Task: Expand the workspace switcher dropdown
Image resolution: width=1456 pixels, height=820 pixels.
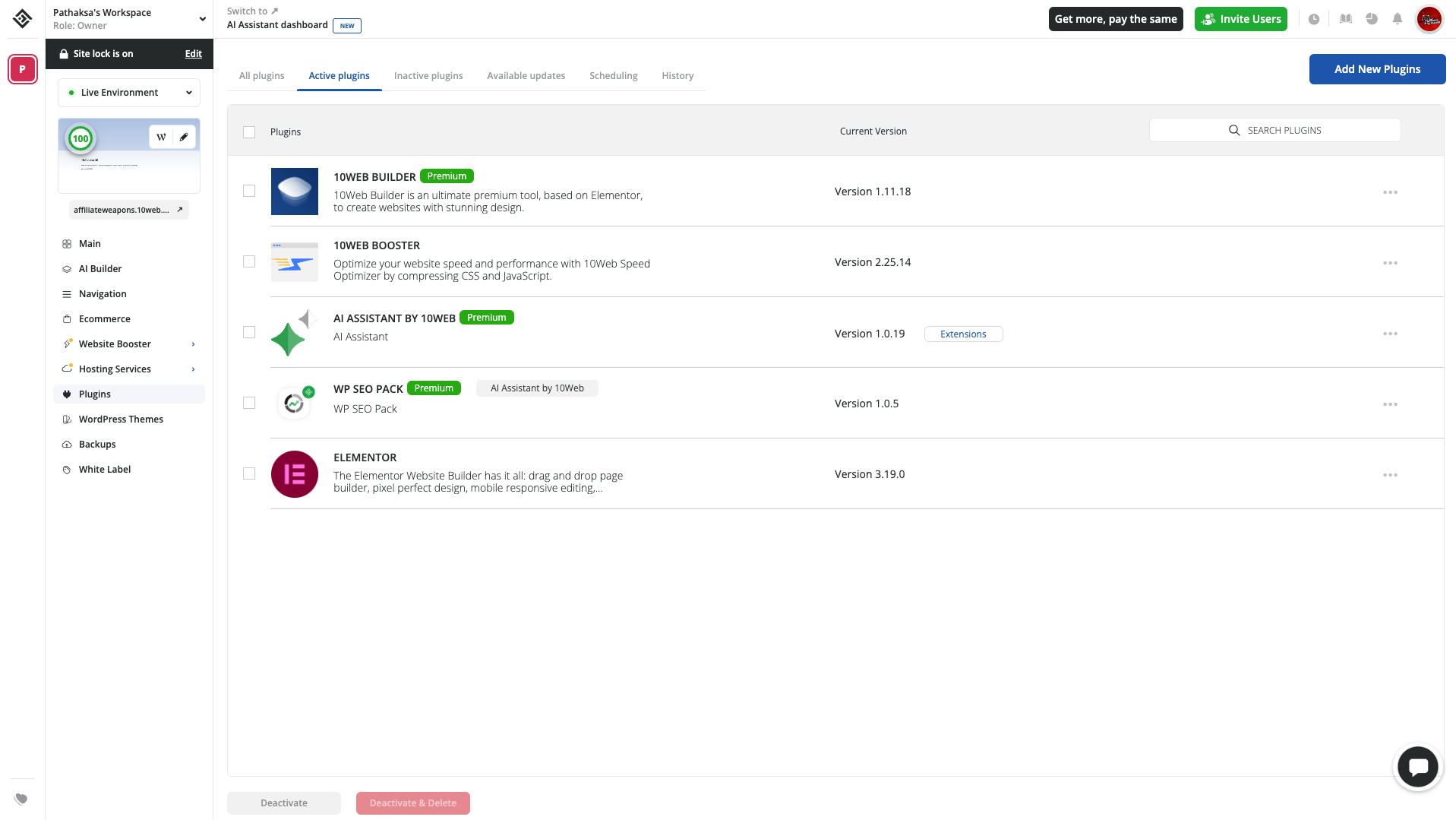Action: tap(202, 19)
